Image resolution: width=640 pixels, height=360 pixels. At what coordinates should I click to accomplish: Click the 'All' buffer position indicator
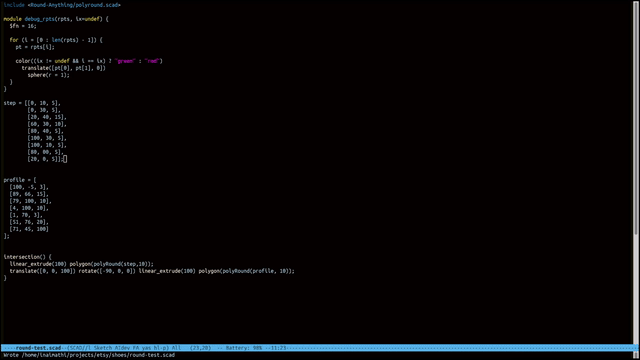tap(176, 348)
